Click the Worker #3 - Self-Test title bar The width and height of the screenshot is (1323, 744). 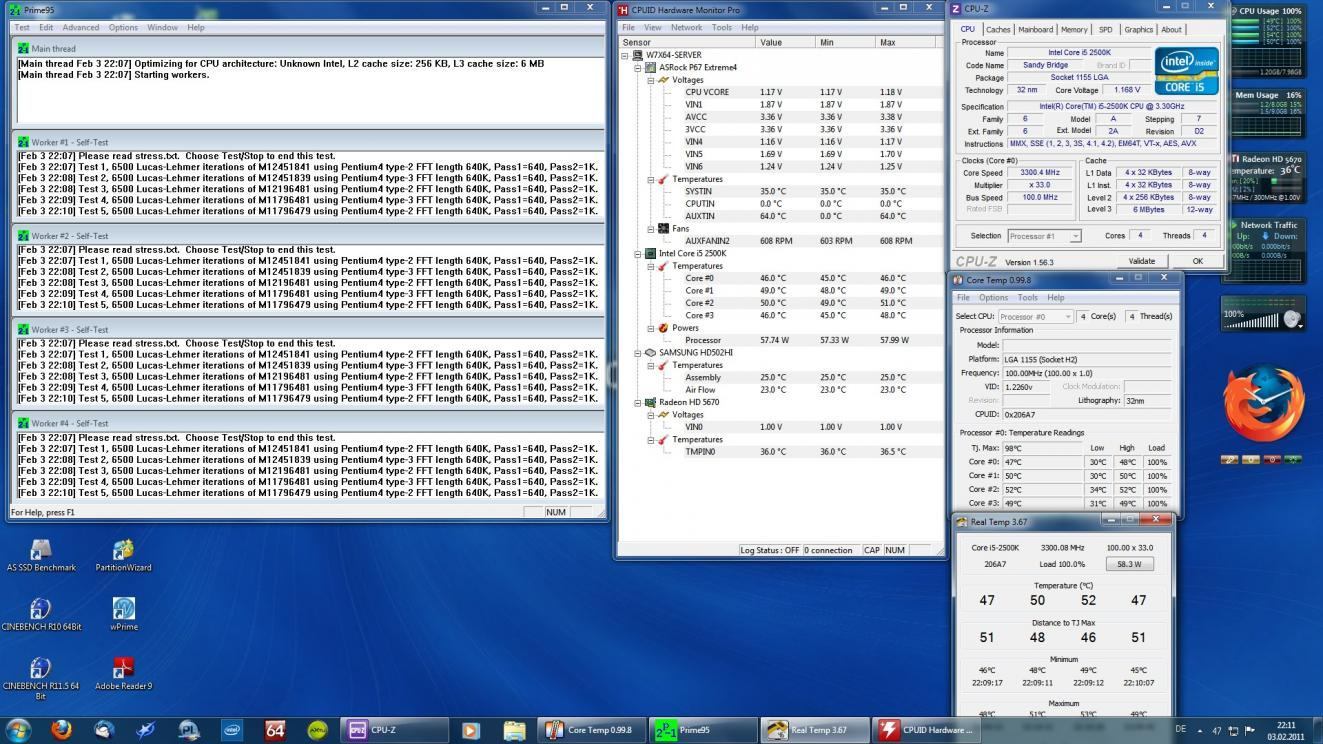pos(308,329)
